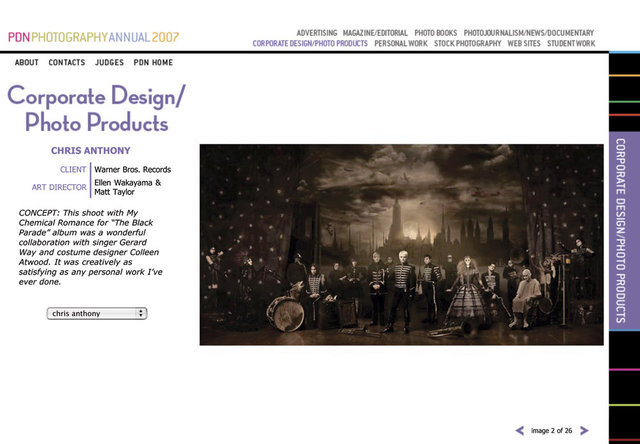Select Corporate Design/Photo Products in top navigation

pyautogui.click(x=310, y=43)
